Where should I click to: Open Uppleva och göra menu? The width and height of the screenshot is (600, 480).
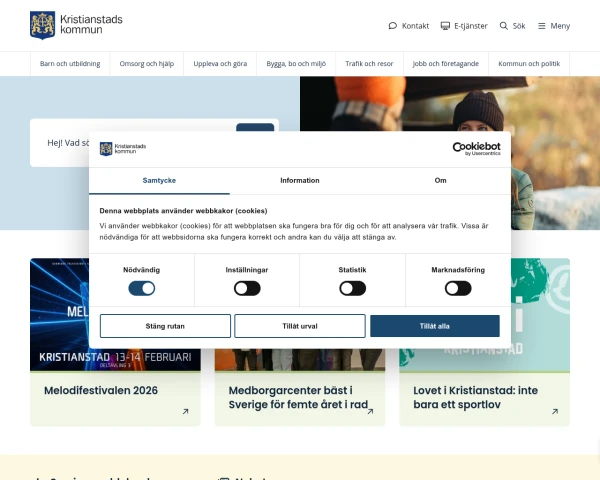tap(220, 64)
